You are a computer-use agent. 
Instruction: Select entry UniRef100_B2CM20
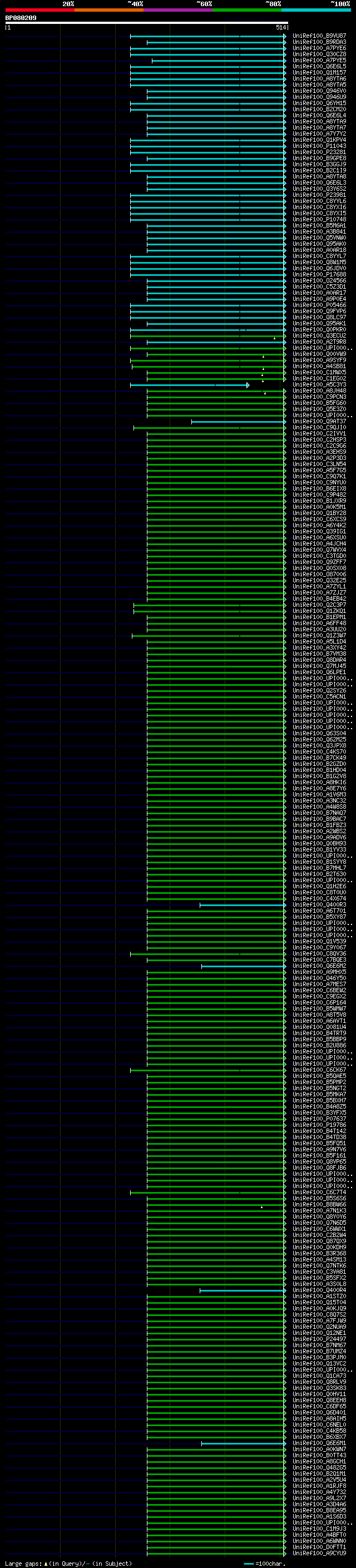[x=319, y=110]
